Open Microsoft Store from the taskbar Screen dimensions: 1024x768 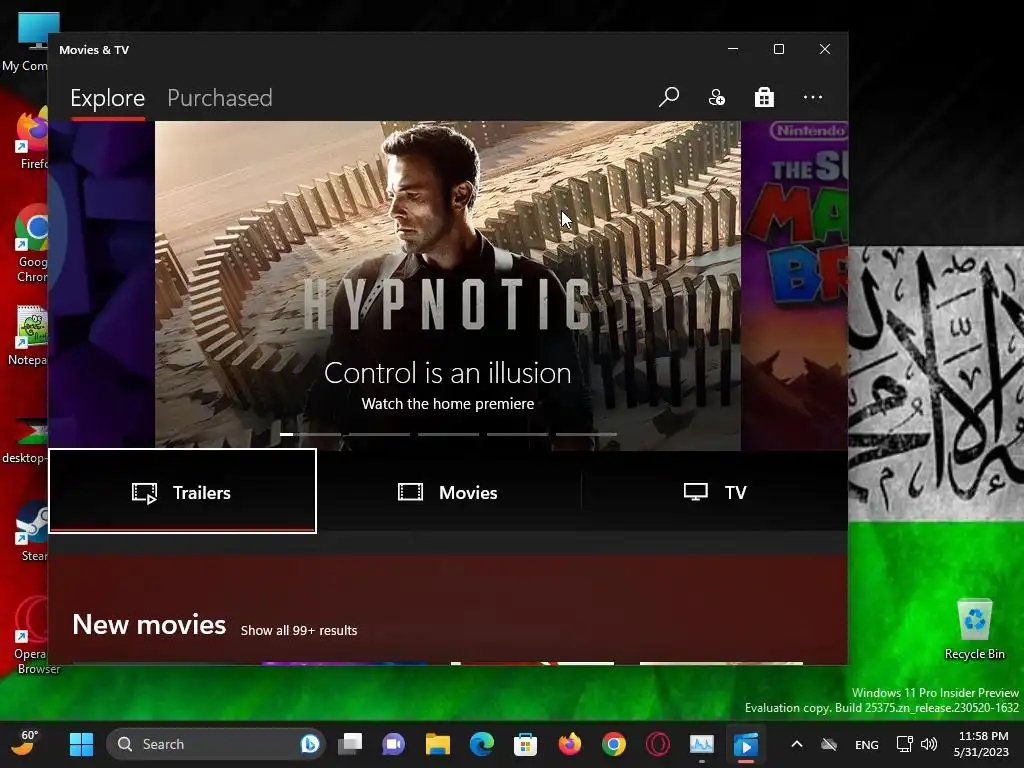[x=526, y=744]
